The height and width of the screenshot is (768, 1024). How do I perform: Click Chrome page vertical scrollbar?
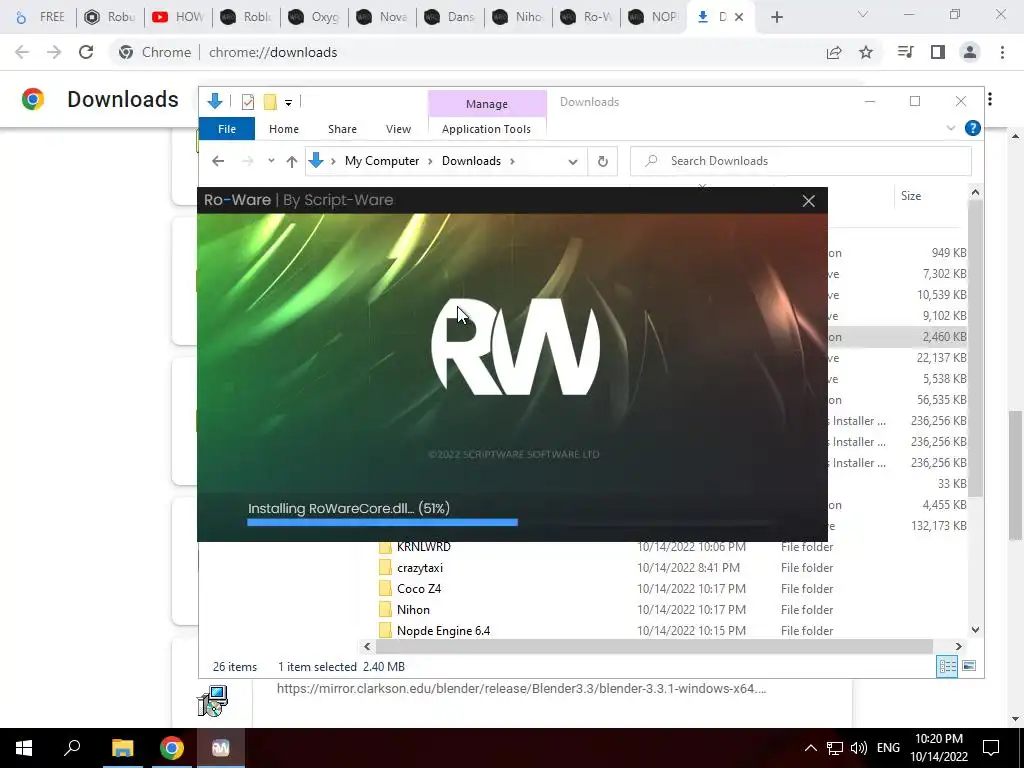1016,475
